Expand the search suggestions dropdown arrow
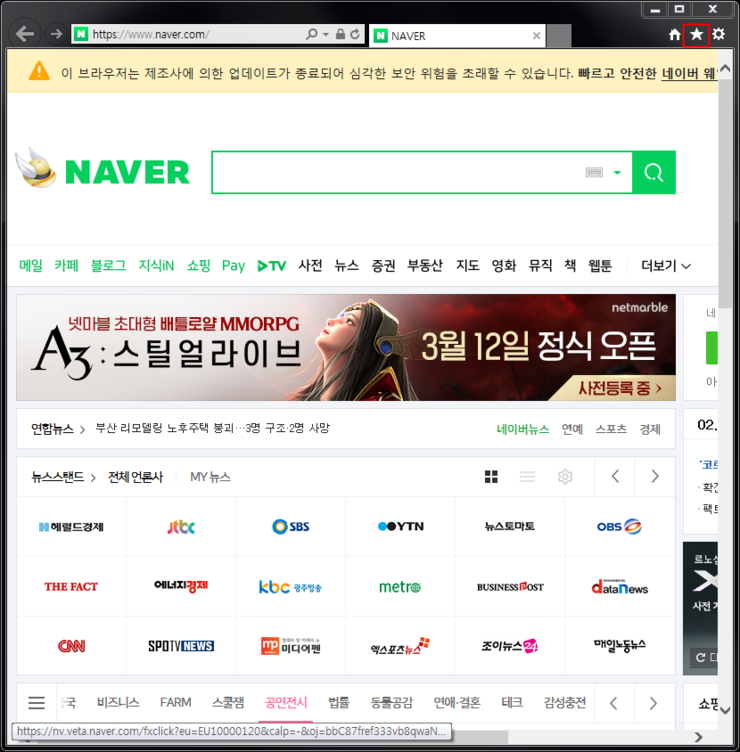The image size is (740, 752). point(617,173)
